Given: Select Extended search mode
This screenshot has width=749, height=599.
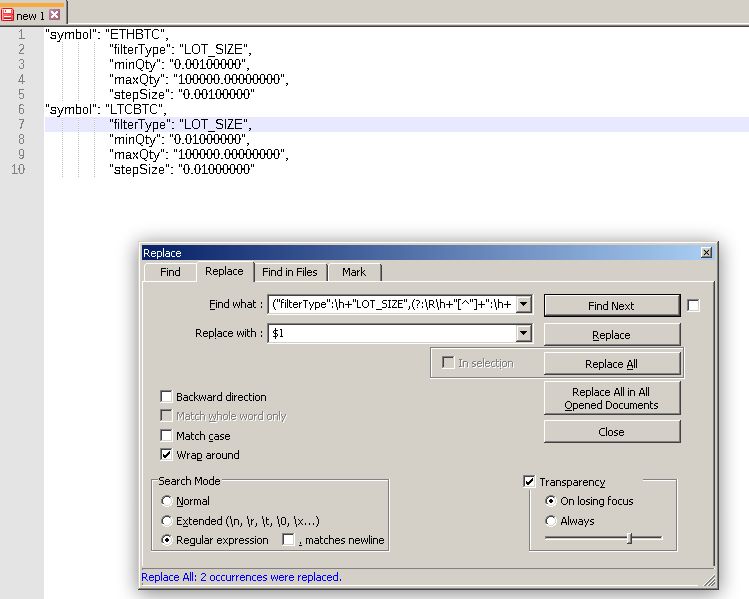Looking at the screenshot, I should point(167,521).
